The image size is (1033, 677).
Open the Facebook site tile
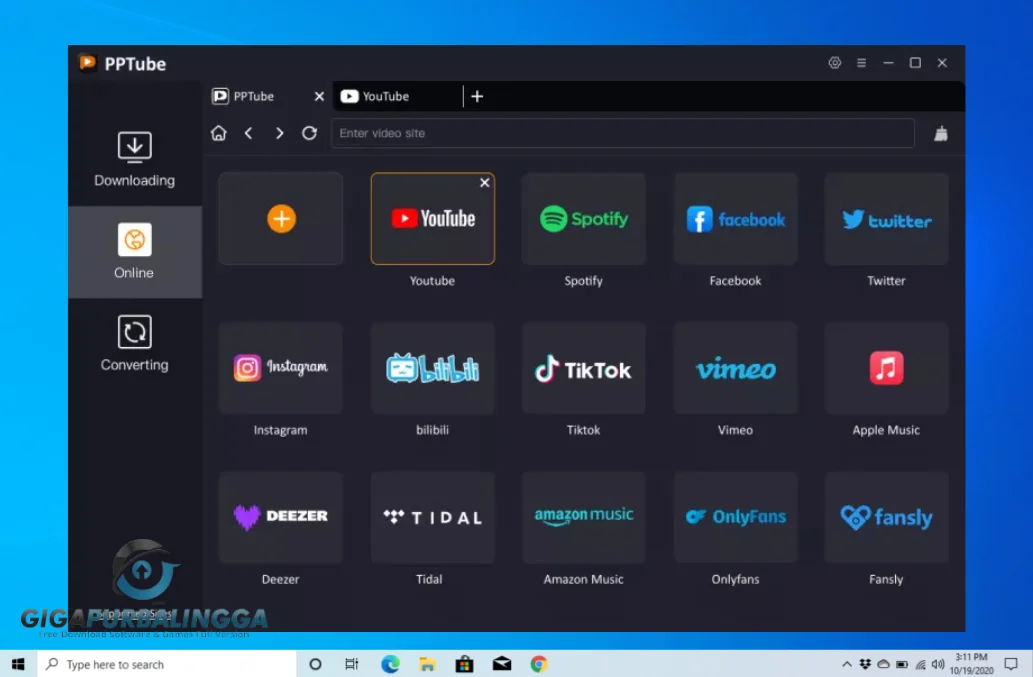(x=735, y=219)
